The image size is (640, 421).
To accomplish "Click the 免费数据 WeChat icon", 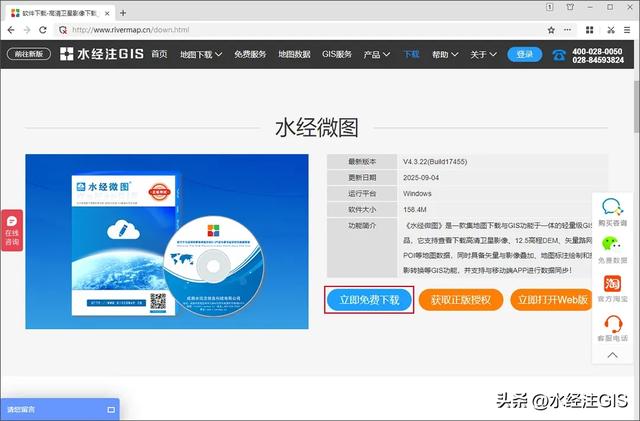I will [611, 244].
